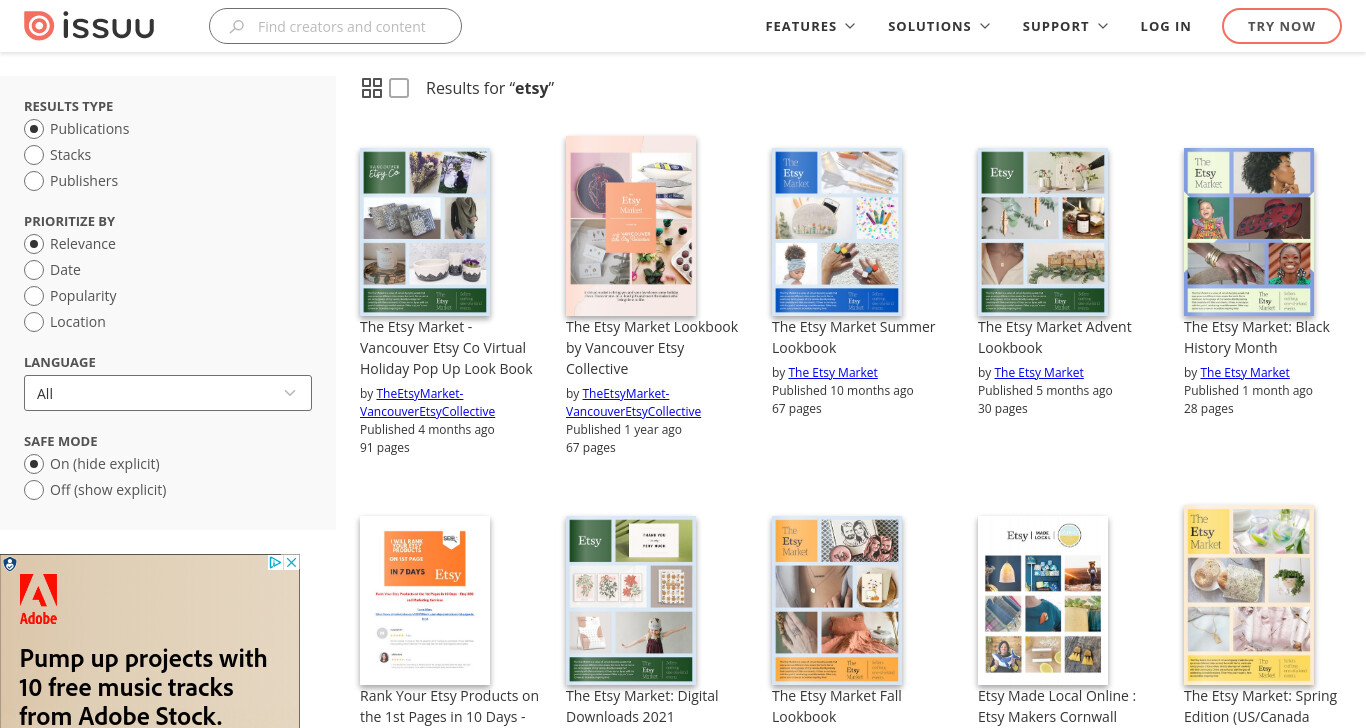Open The Etsy Market link under Advent Lookbook

click(1039, 372)
